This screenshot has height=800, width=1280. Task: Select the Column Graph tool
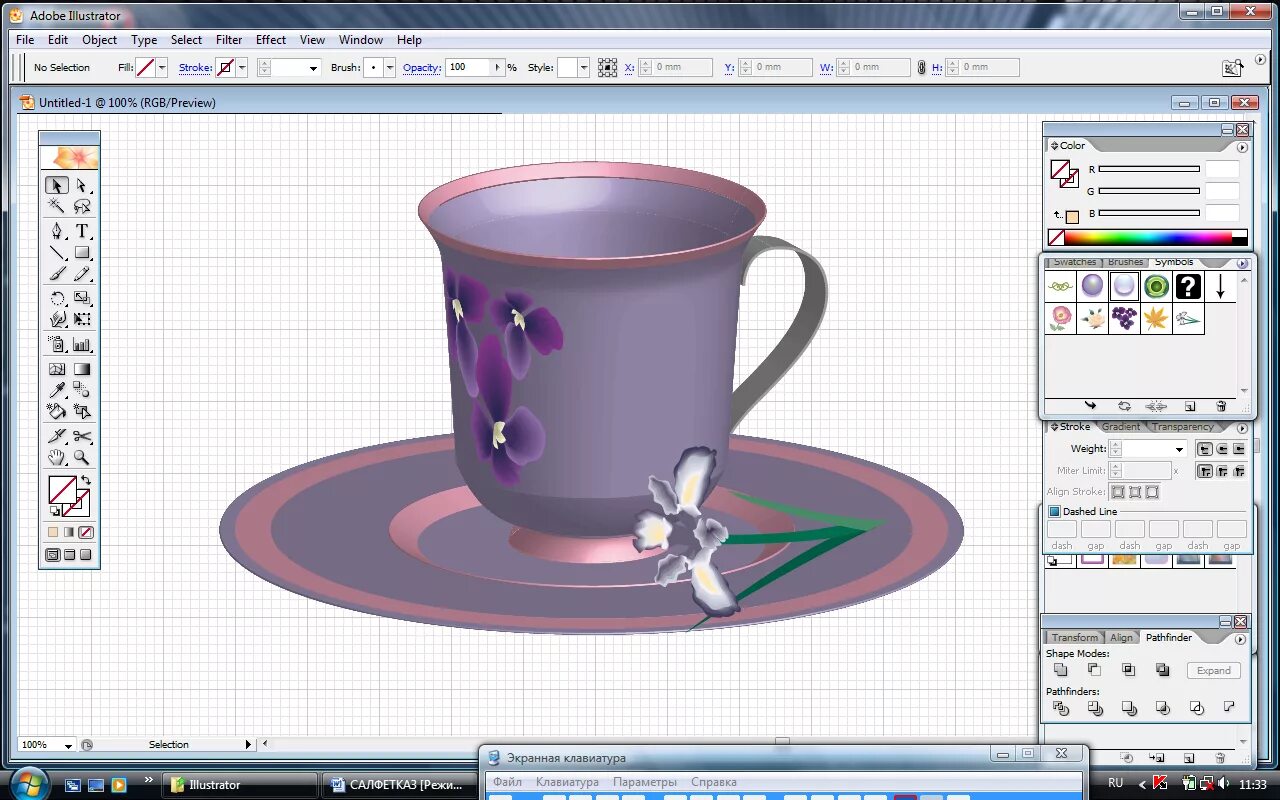[x=83, y=345]
